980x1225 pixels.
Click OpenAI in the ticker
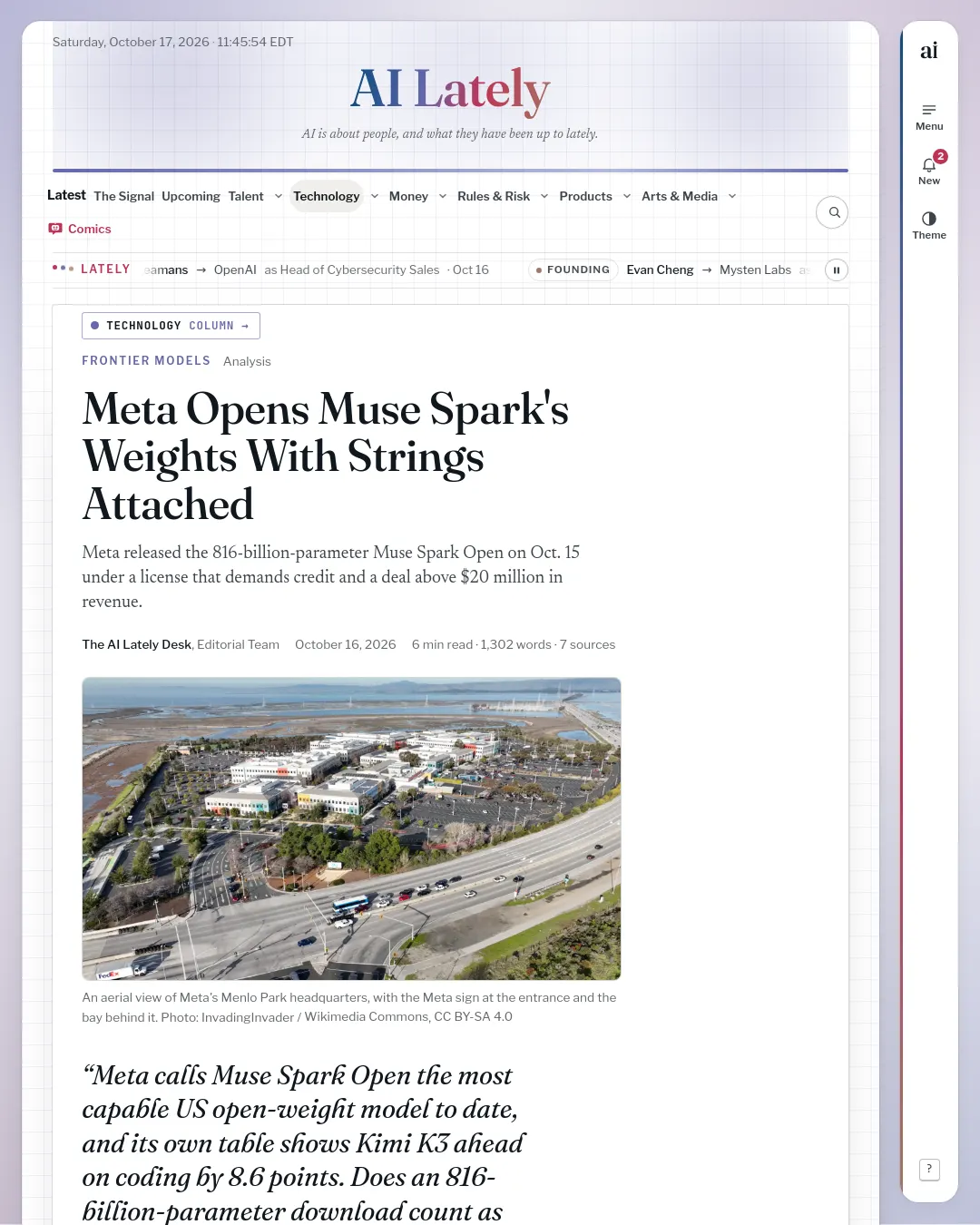[235, 269]
